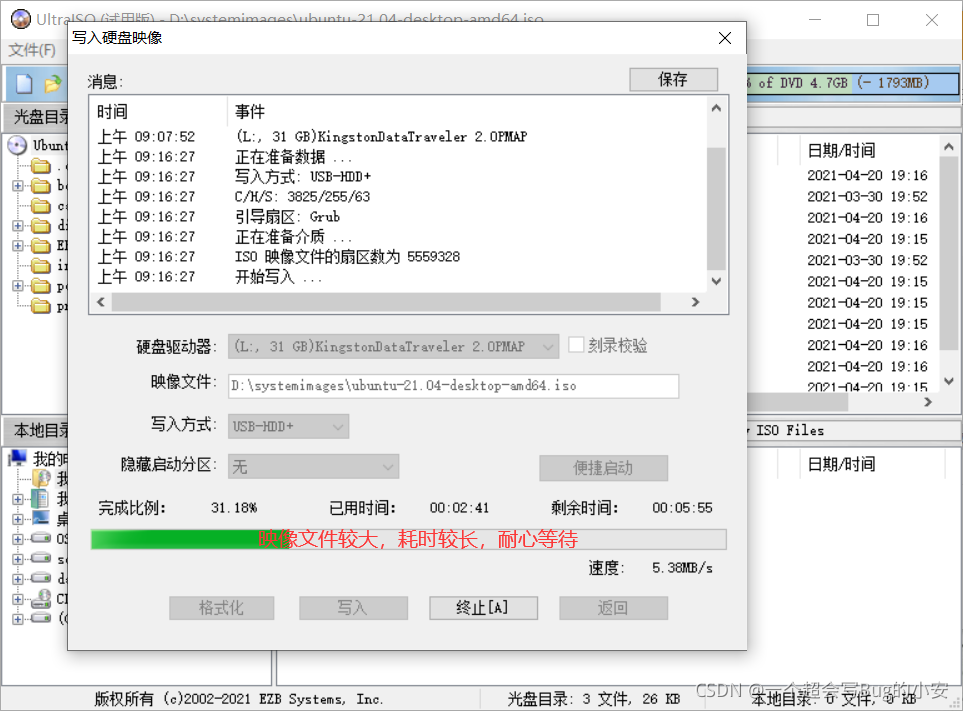Screen dimensions: 963x711
Task: Select the local drive icon labeled "d"
Action: (x=41, y=578)
